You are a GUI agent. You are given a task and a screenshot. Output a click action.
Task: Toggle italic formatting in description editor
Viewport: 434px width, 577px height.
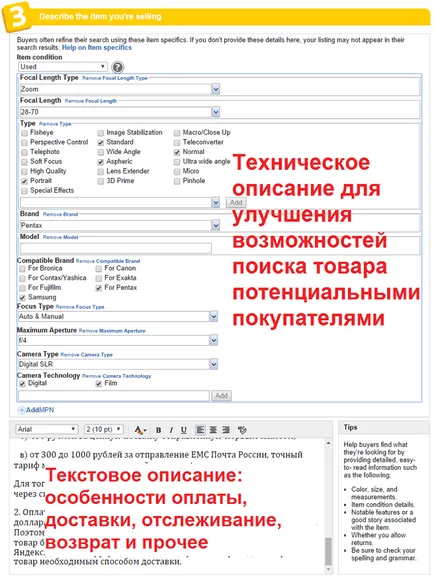[171, 430]
